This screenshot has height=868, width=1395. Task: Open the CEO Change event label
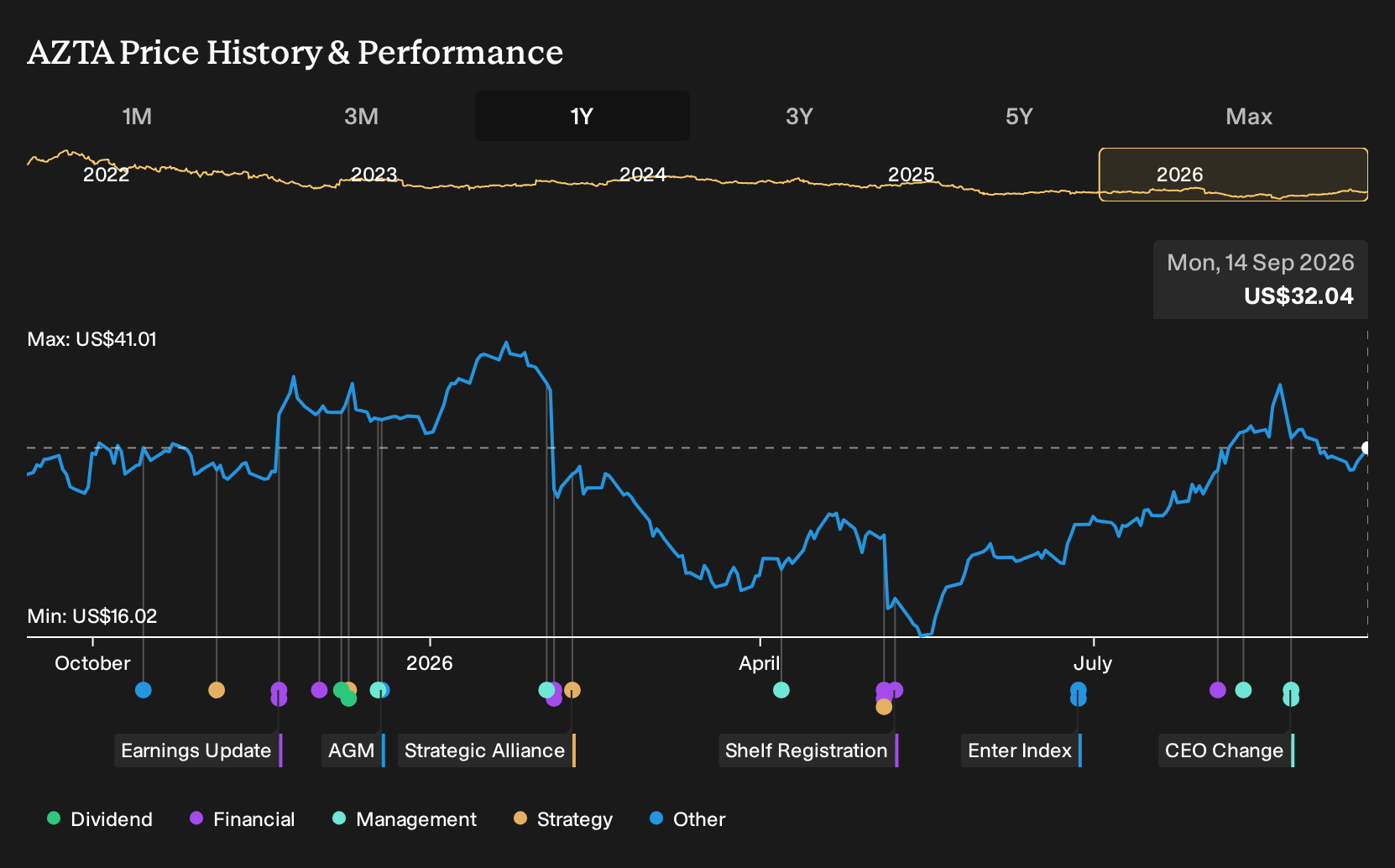coord(1226,750)
